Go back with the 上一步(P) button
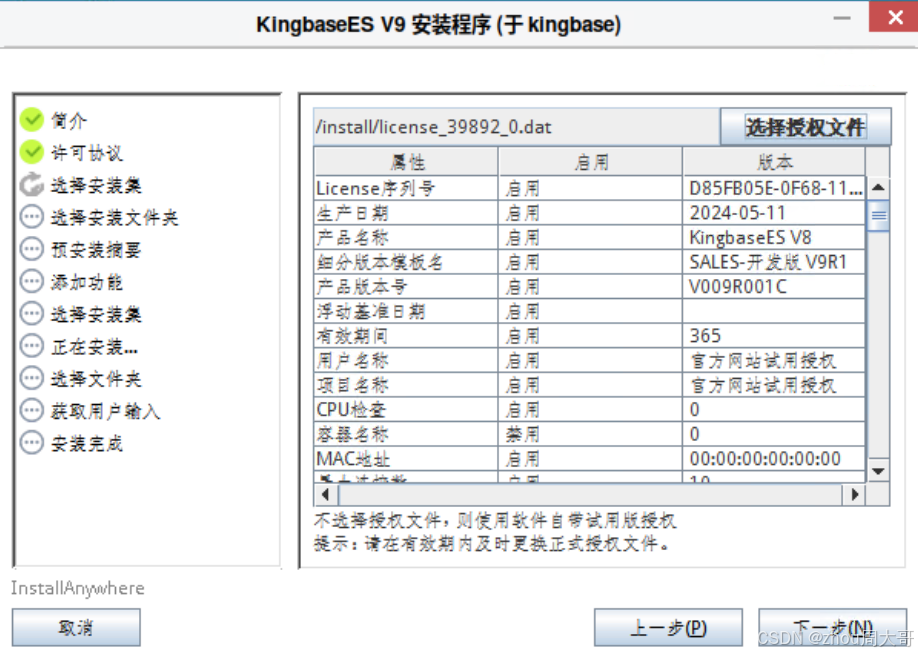This screenshot has height=654, width=918. tap(668, 627)
